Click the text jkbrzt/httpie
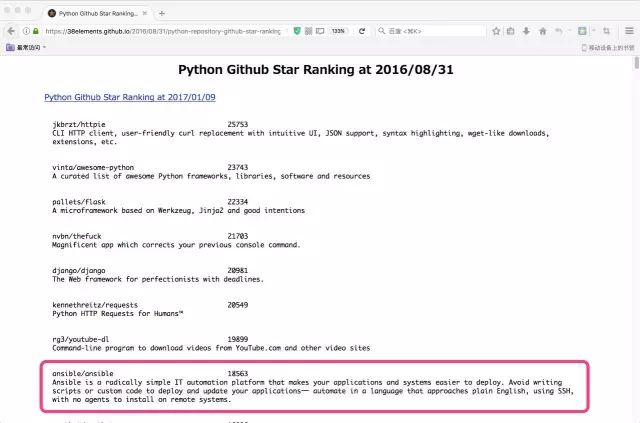 point(79,125)
